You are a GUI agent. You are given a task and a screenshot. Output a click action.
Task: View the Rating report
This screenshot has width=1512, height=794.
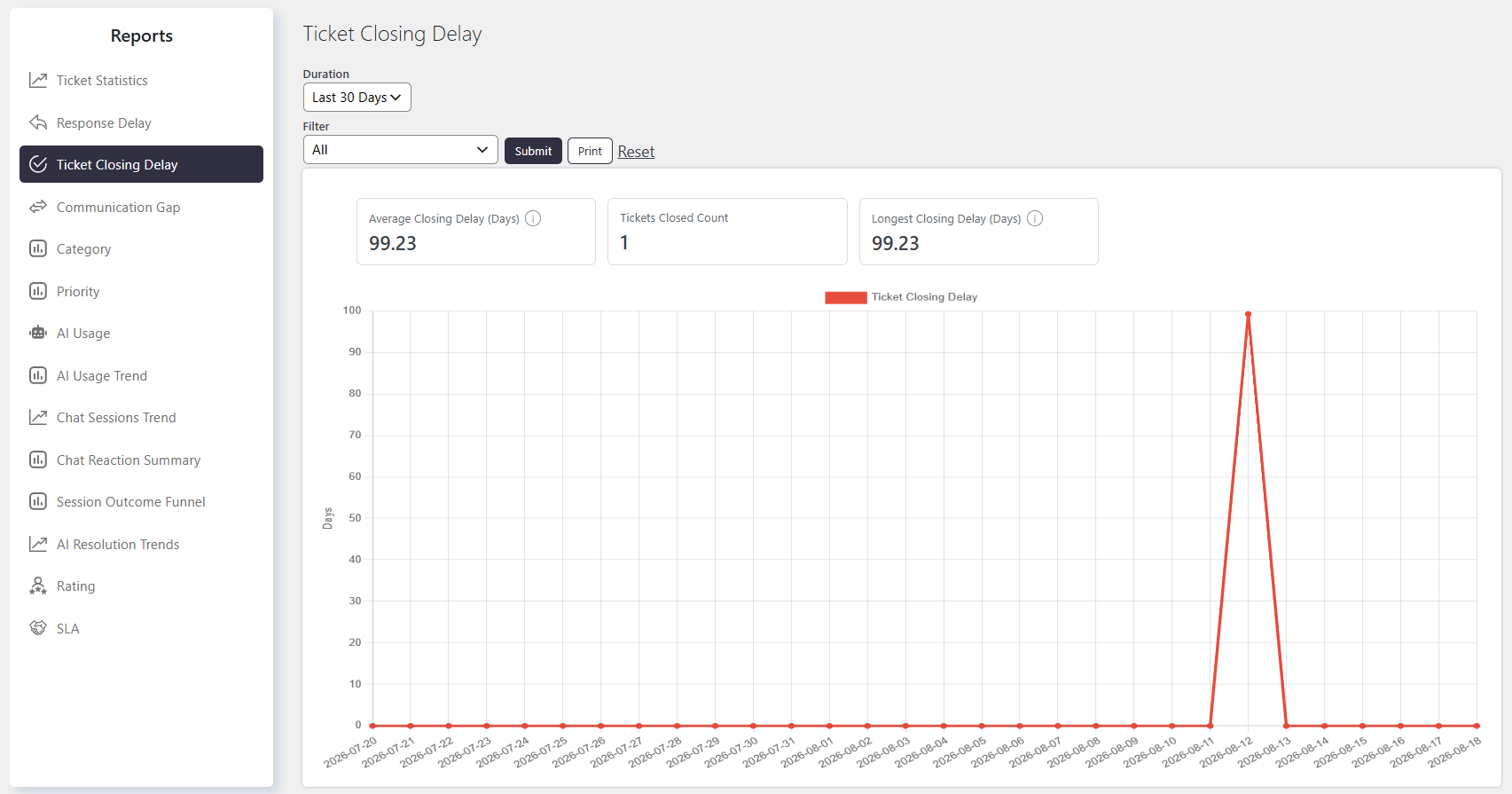point(141,586)
